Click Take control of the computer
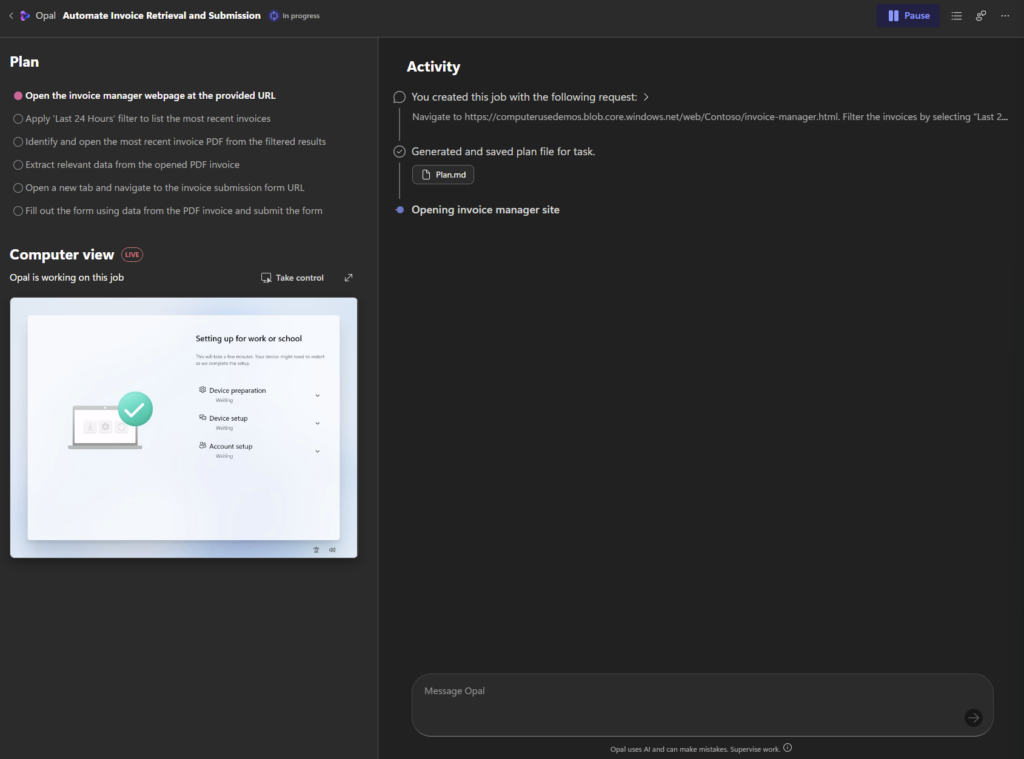Screen dimensions: 1024x759 click(292, 278)
